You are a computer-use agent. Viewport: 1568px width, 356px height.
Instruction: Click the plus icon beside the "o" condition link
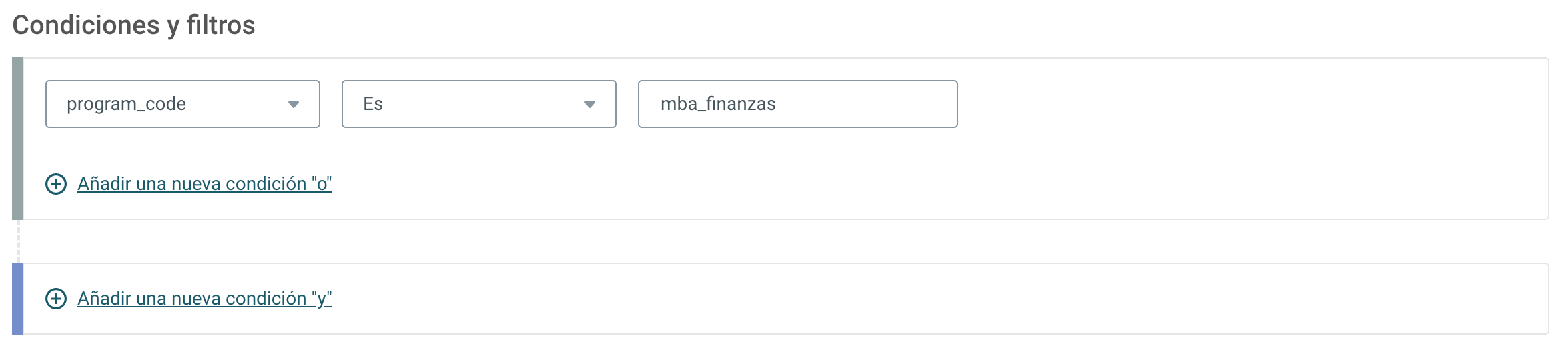(56, 184)
